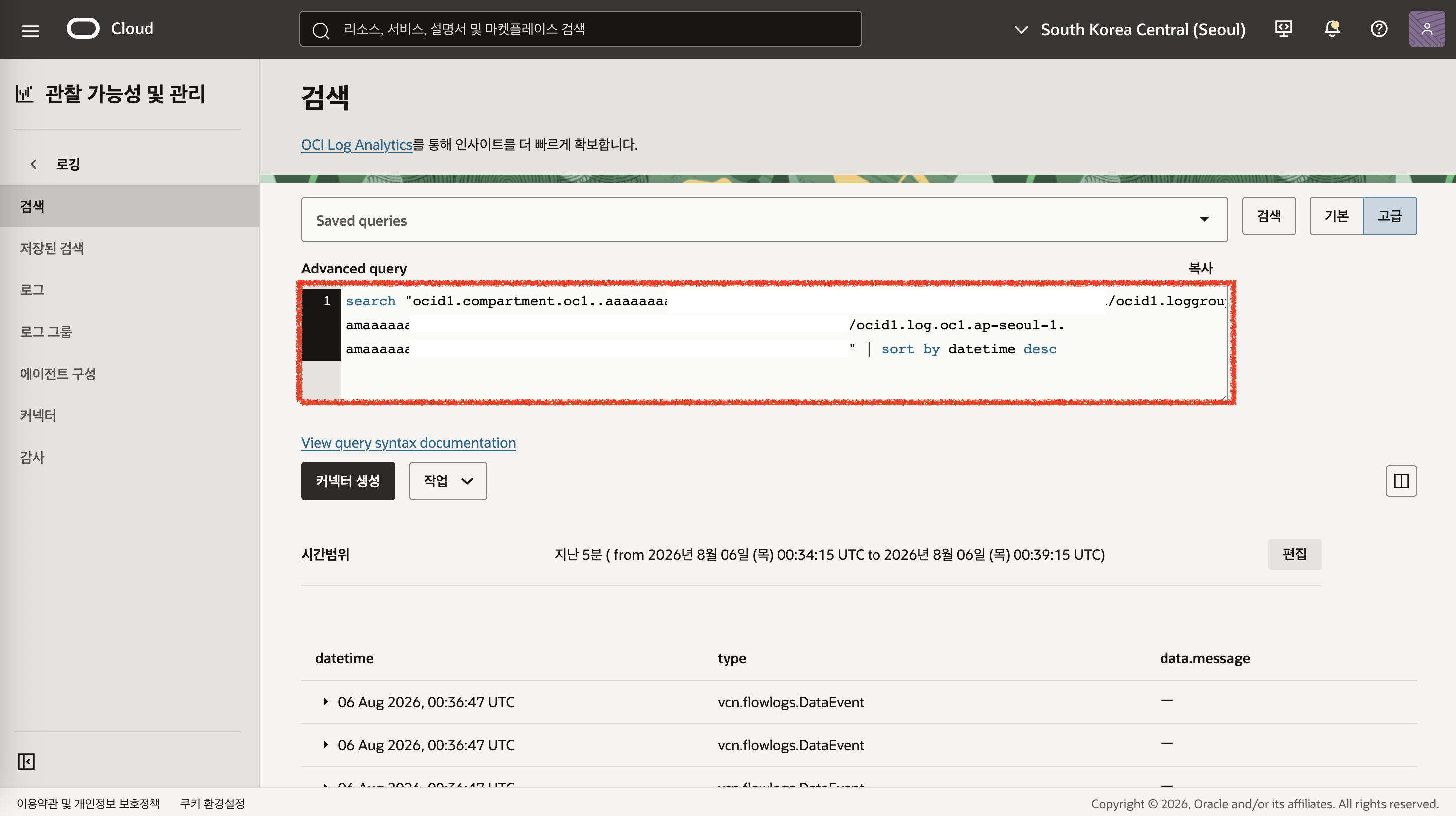Click the Oracle Cloud logo
Image resolution: width=1456 pixels, height=816 pixels.
(110, 29)
